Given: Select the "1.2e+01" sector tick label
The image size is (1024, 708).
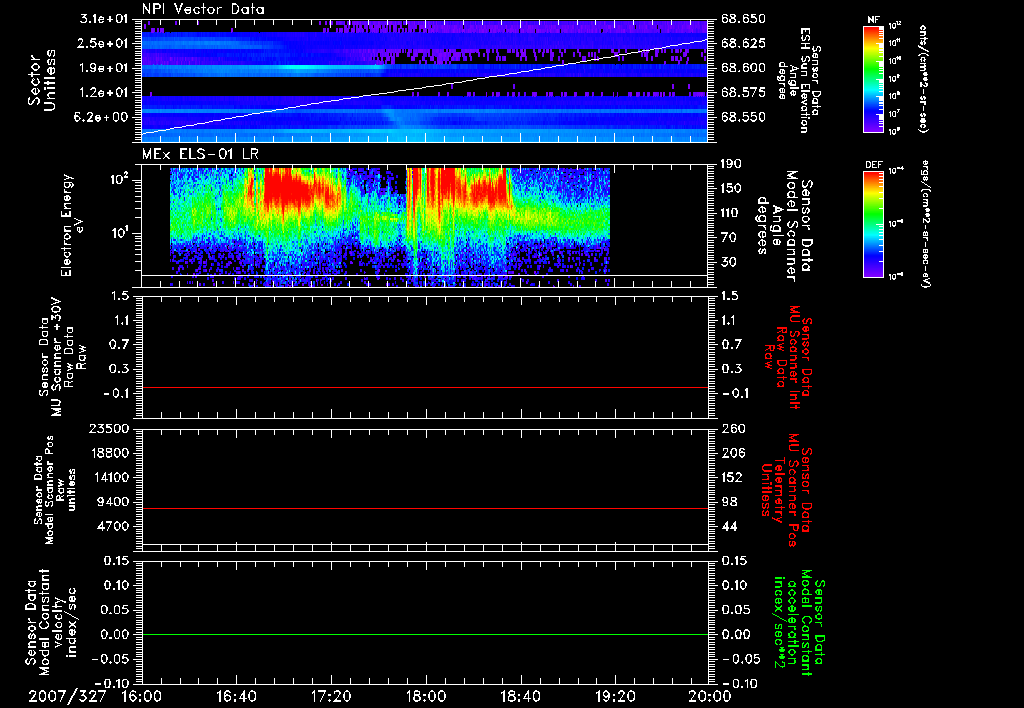Looking at the screenshot, I should click(x=104, y=93).
